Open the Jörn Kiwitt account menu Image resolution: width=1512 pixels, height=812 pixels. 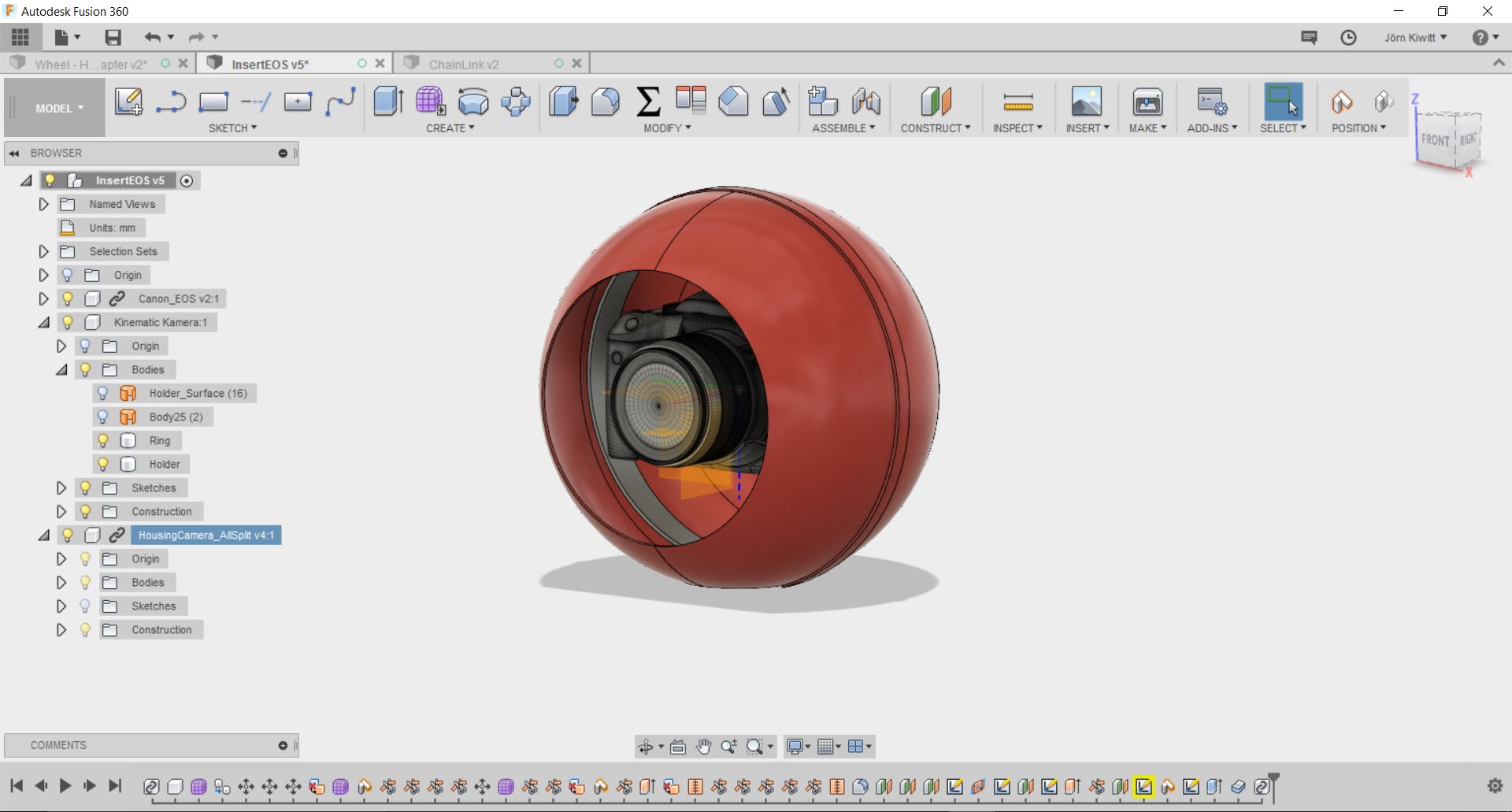[1415, 37]
